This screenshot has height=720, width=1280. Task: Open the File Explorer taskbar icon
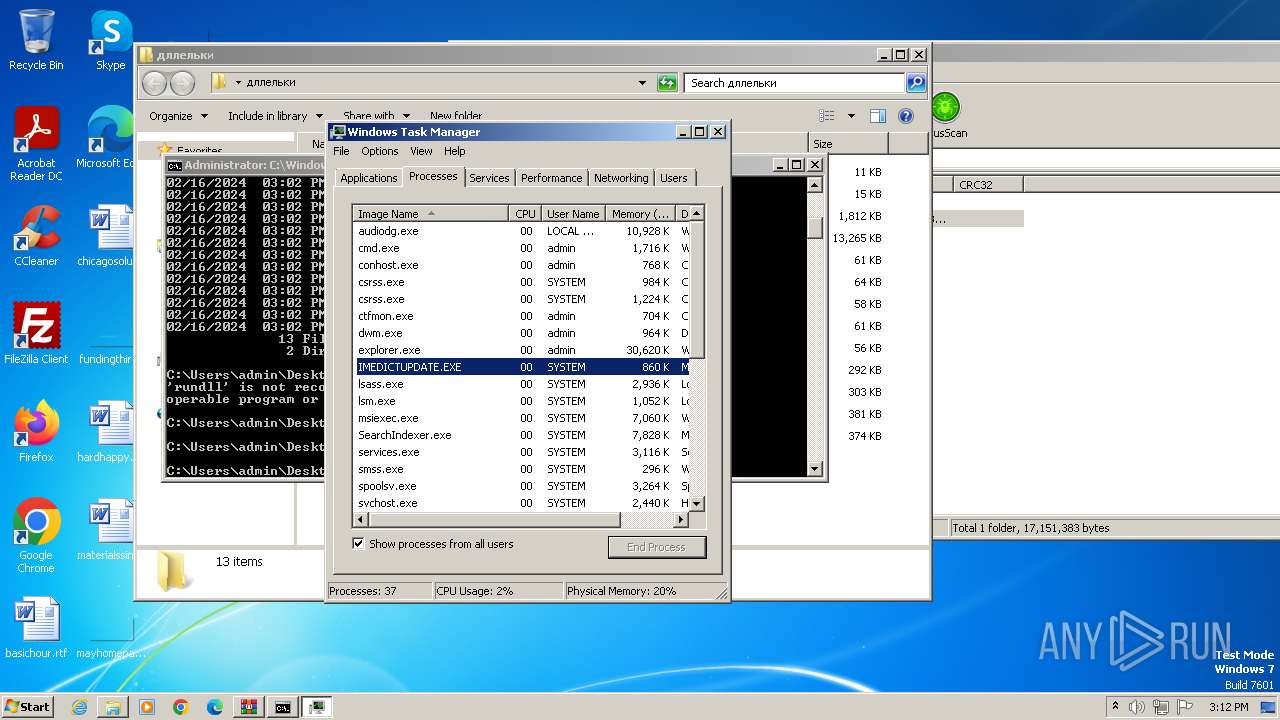click(x=113, y=707)
